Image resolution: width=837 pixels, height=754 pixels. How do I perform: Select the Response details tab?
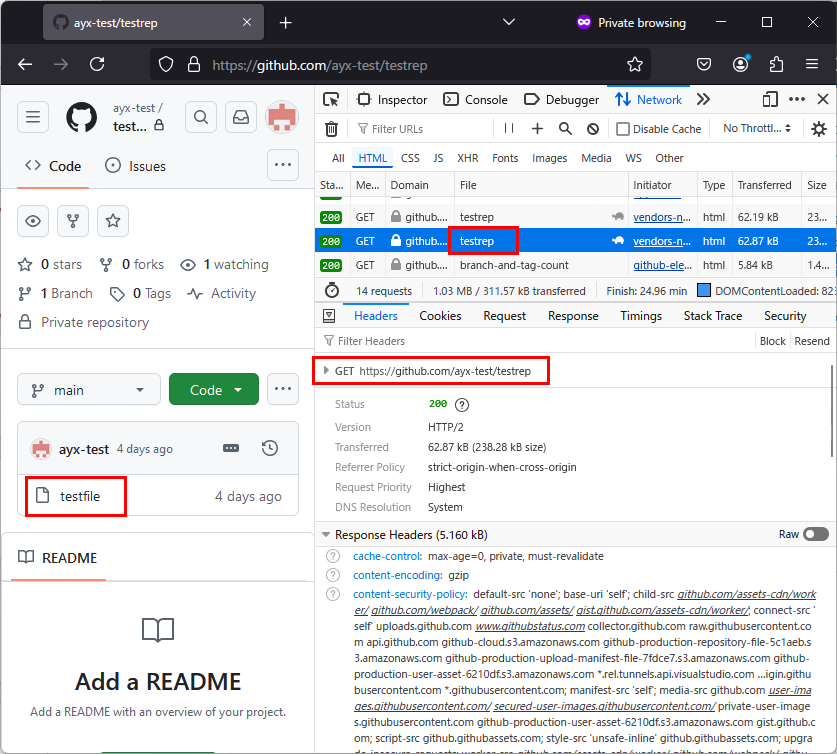(x=573, y=316)
